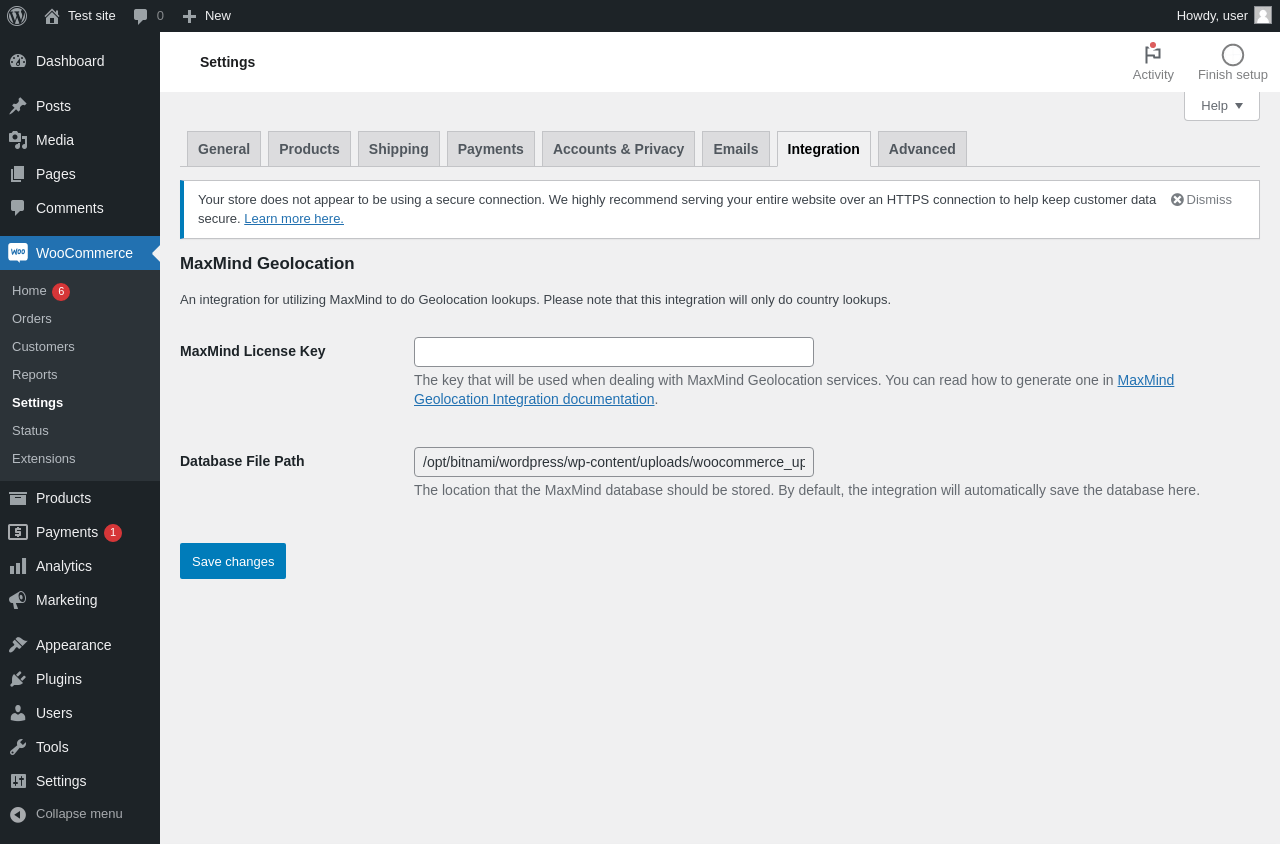Image resolution: width=1280 pixels, height=844 pixels.
Task: Click the Analytics bar chart icon
Action: (x=18, y=566)
